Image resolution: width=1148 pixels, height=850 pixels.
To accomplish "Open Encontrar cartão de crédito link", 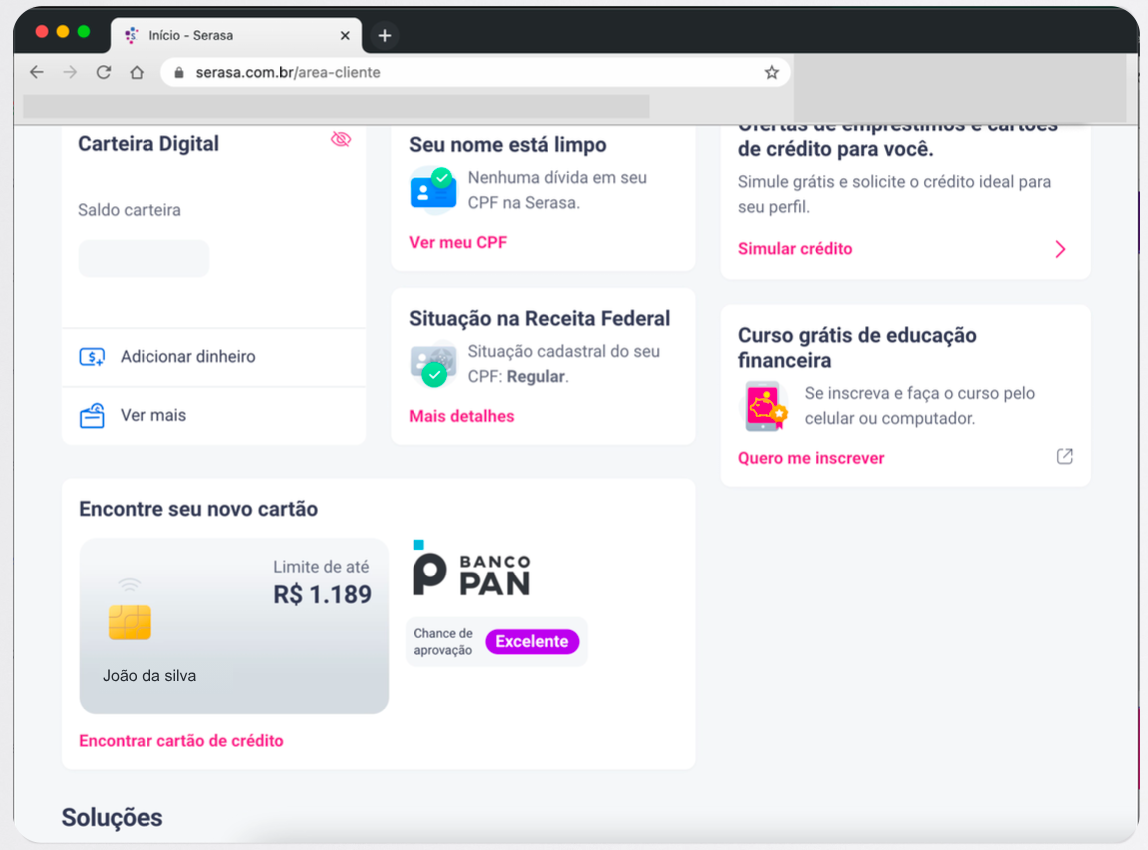I will tap(181, 741).
